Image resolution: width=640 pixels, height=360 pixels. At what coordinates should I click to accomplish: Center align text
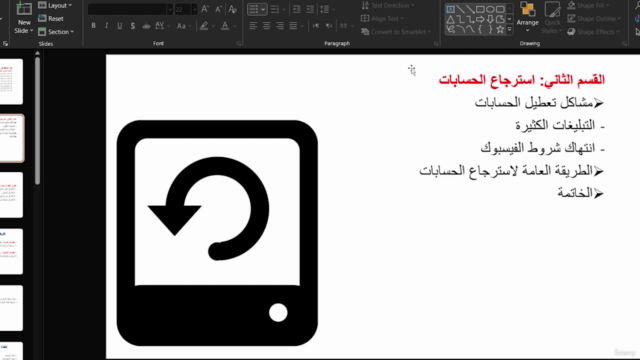coord(267,26)
